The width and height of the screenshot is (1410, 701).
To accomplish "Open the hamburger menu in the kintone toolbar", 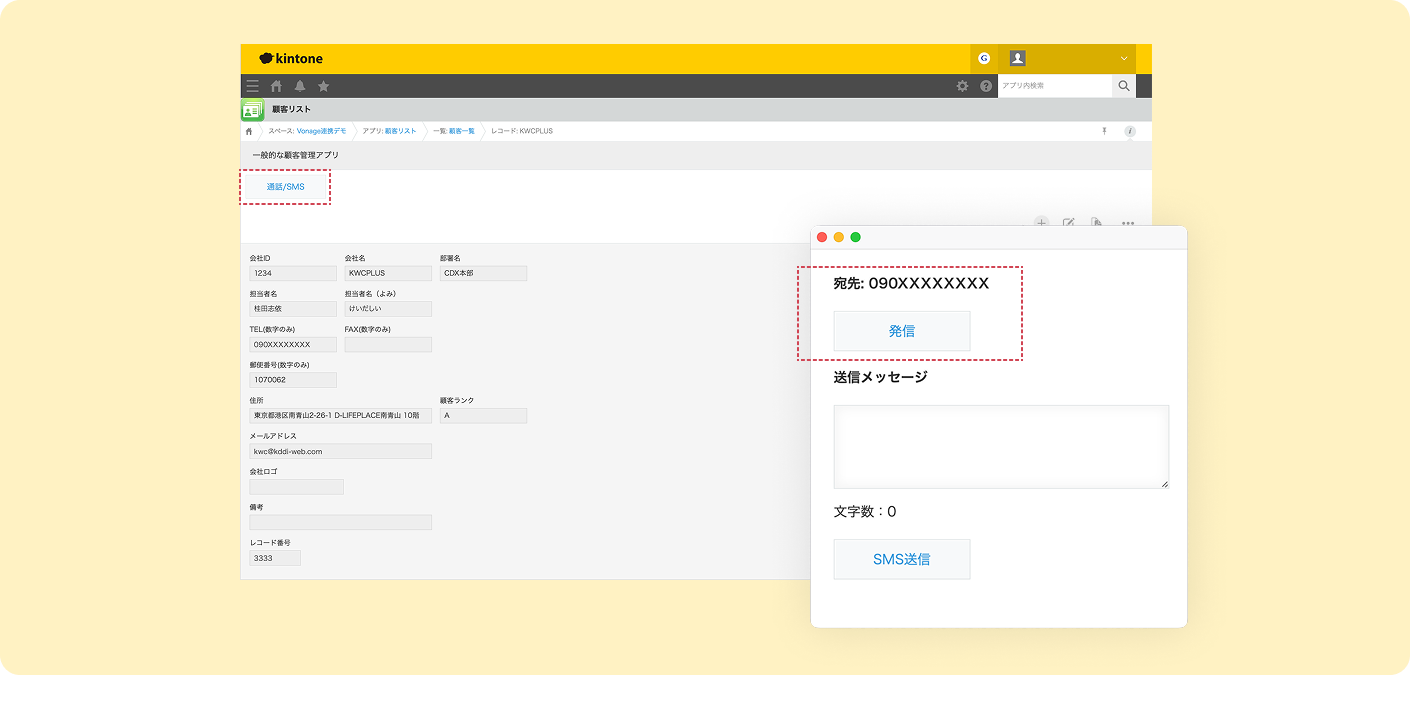I will (x=253, y=86).
